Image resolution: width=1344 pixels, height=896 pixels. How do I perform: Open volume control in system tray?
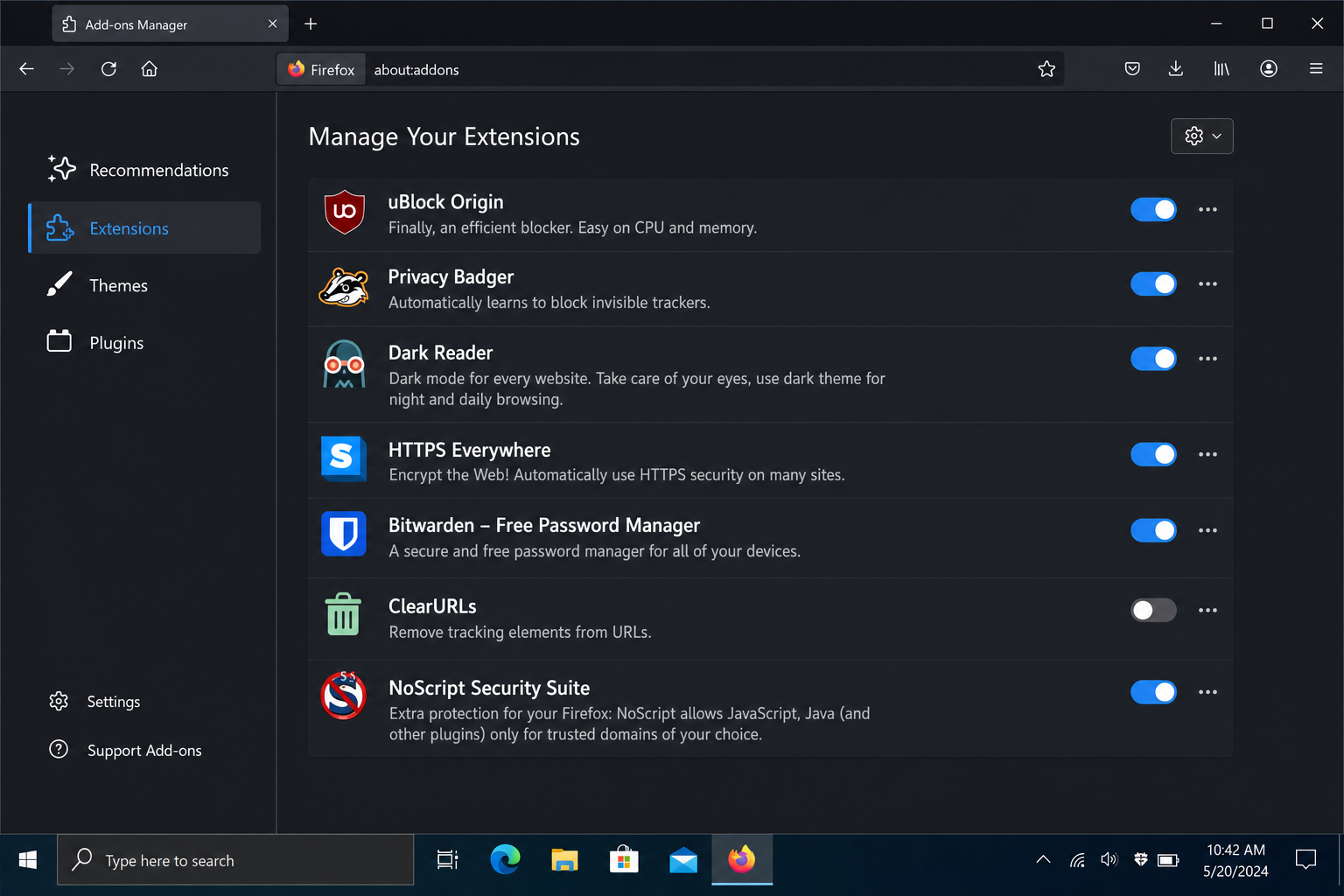(1109, 860)
